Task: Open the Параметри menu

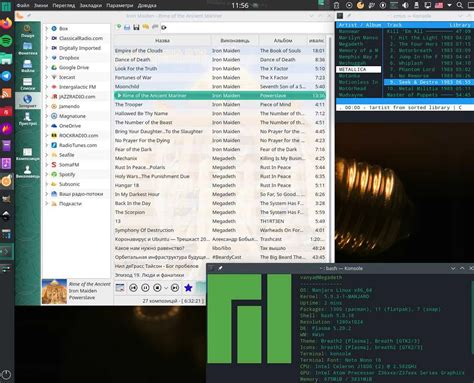Action: (120, 5)
